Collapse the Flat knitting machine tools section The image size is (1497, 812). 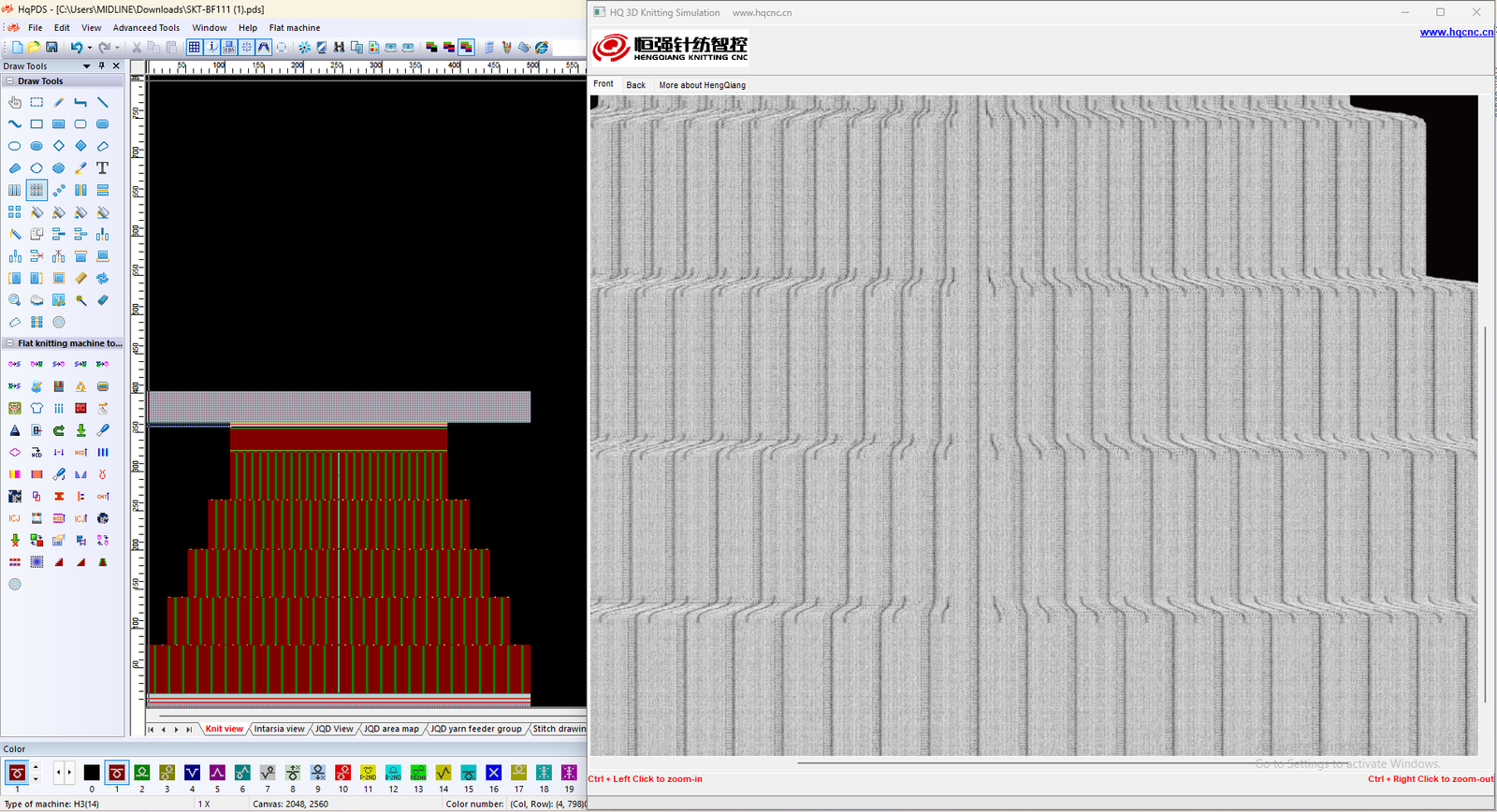(9, 343)
